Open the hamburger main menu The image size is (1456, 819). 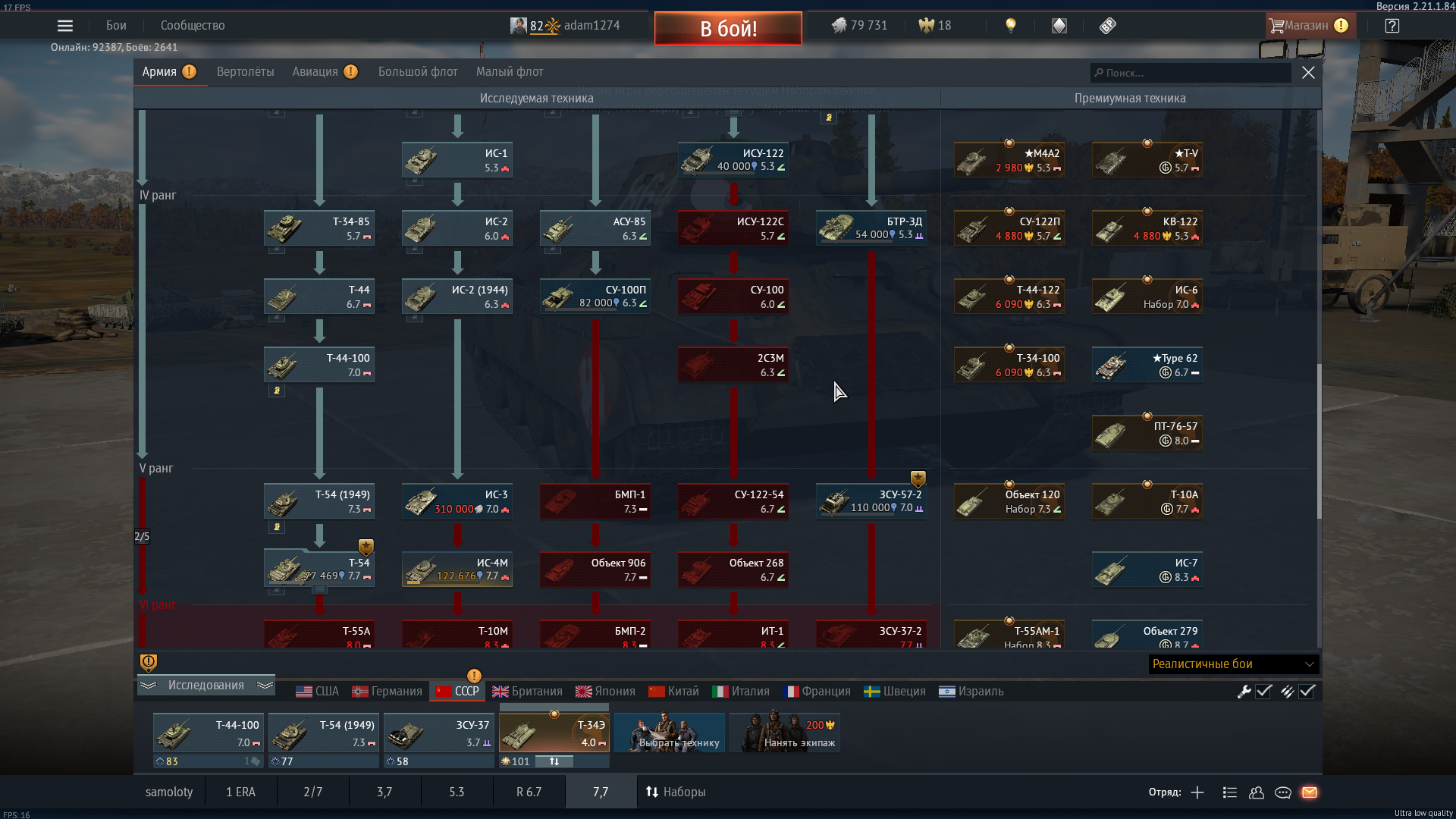[x=65, y=26]
